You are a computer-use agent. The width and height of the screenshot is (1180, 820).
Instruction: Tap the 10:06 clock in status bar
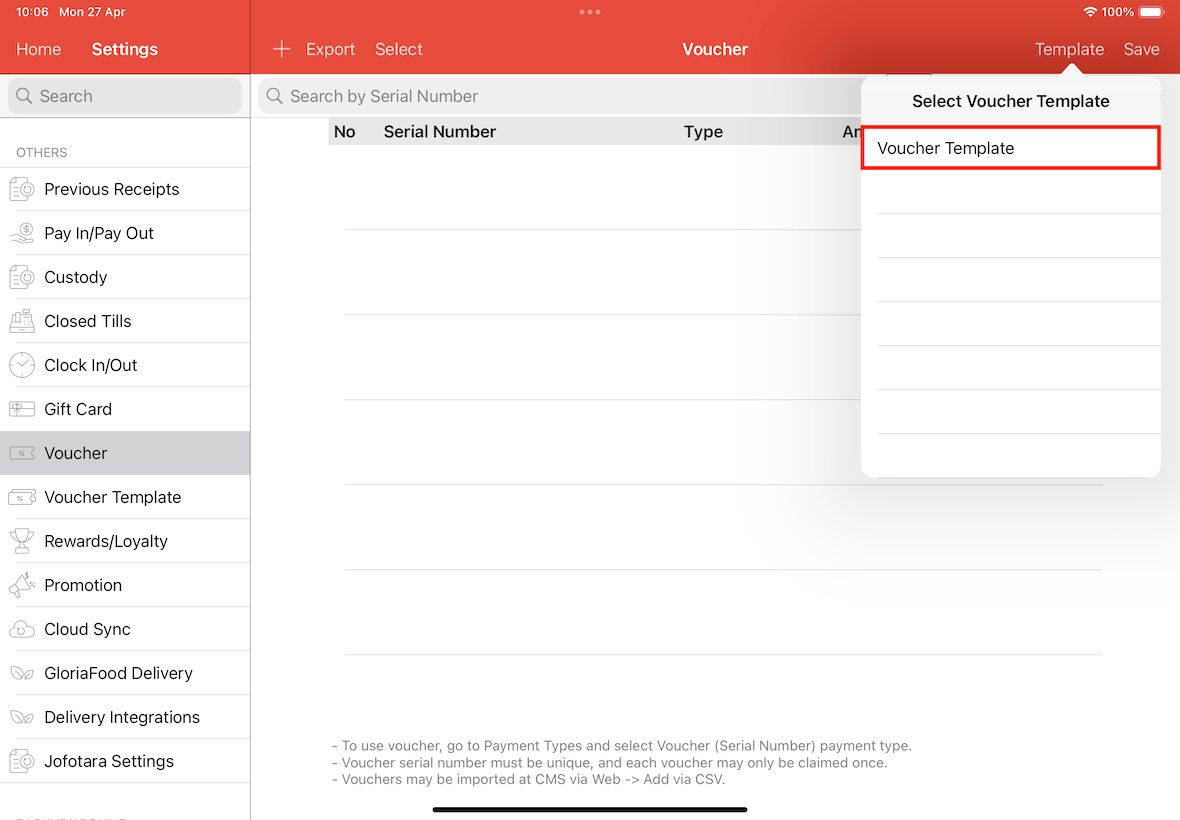(x=32, y=12)
